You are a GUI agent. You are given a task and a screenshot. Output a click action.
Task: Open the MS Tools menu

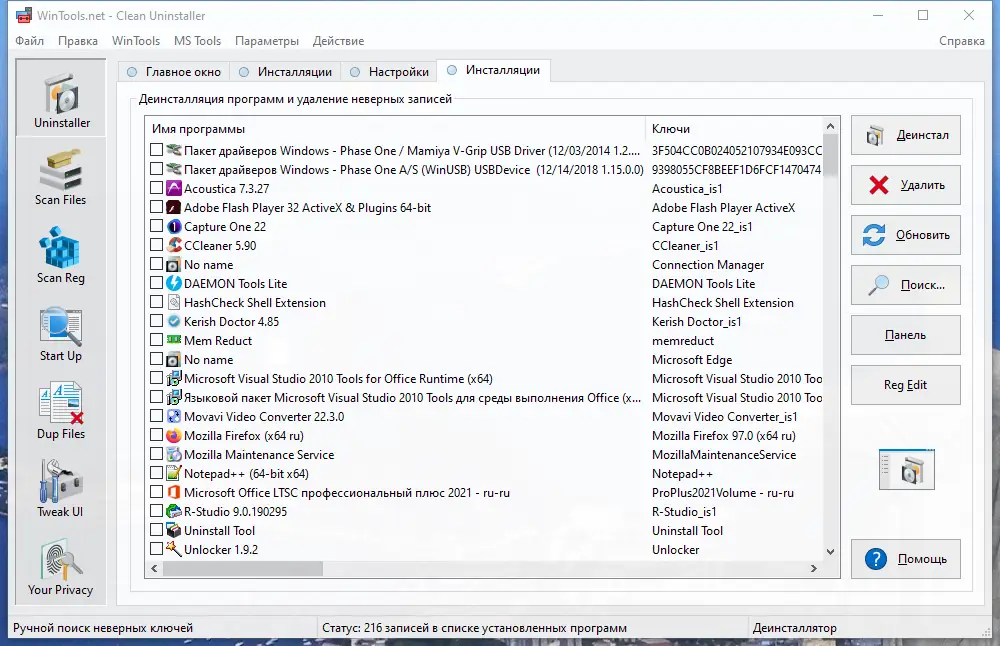coord(198,41)
